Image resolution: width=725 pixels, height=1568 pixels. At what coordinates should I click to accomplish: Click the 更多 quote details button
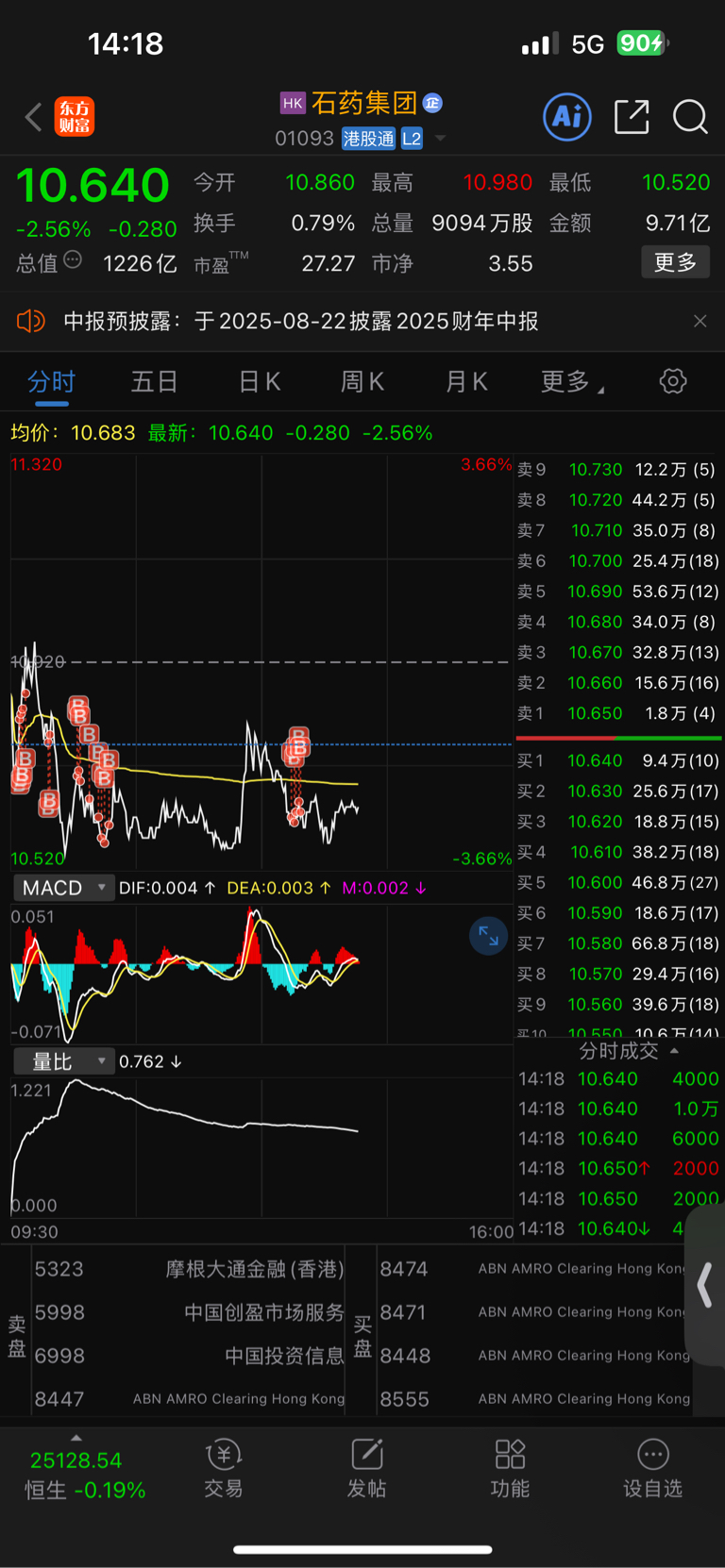pyautogui.click(x=675, y=262)
